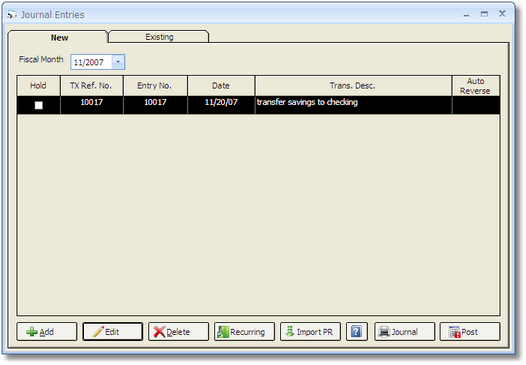The image size is (526, 365).
Task: Switch to the Existing tab
Action: (159, 37)
